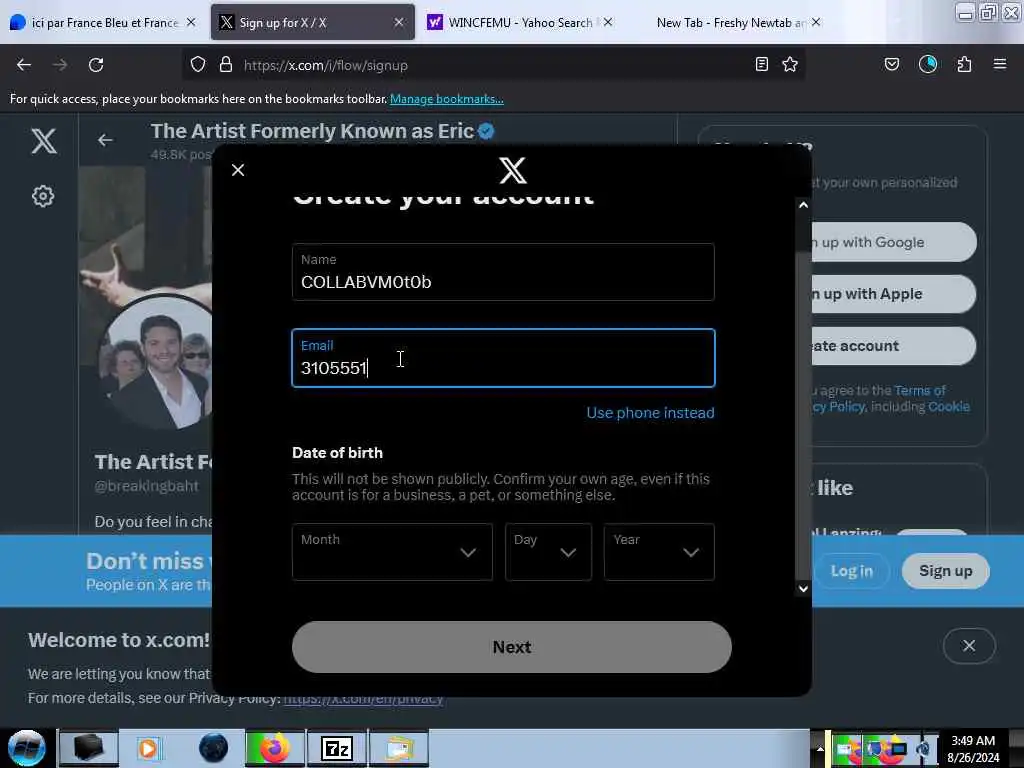
Task: Click the Sign up button in the blue banner
Action: point(945,571)
